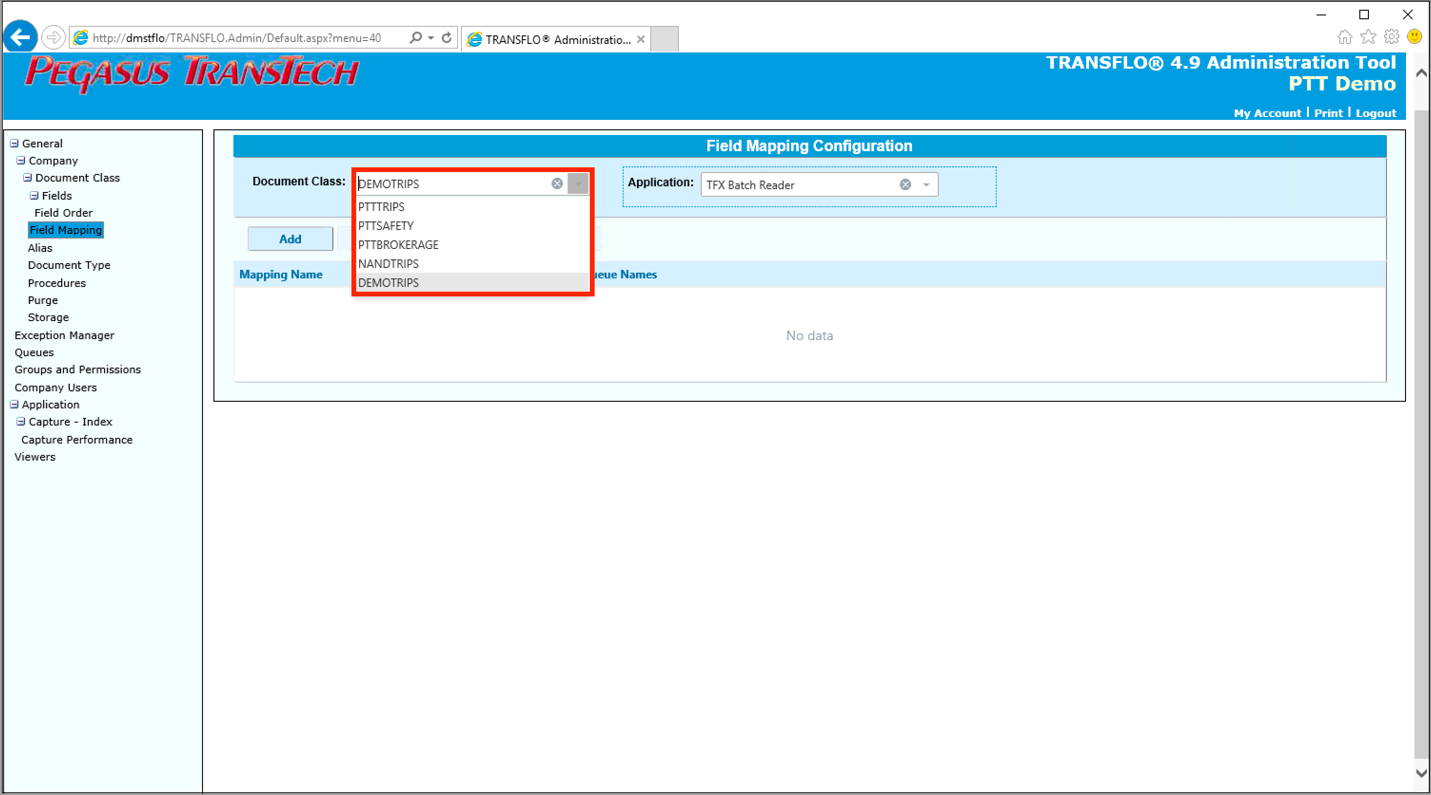Viewport: 1431px width, 795px height.
Task: Click the browser back arrow button
Action: 20,38
